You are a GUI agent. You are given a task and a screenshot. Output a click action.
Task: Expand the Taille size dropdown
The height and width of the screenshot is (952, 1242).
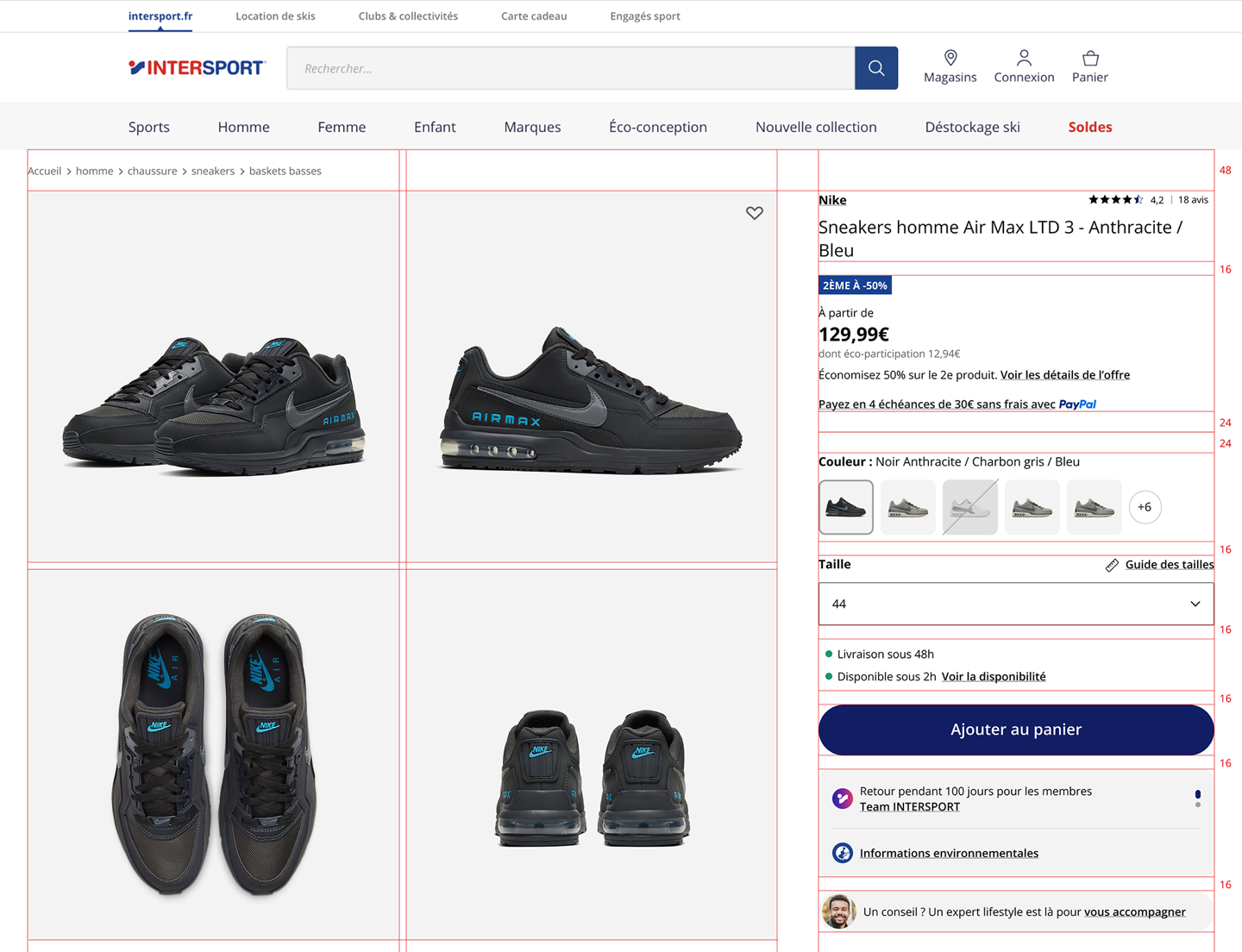coord(1016,604)
